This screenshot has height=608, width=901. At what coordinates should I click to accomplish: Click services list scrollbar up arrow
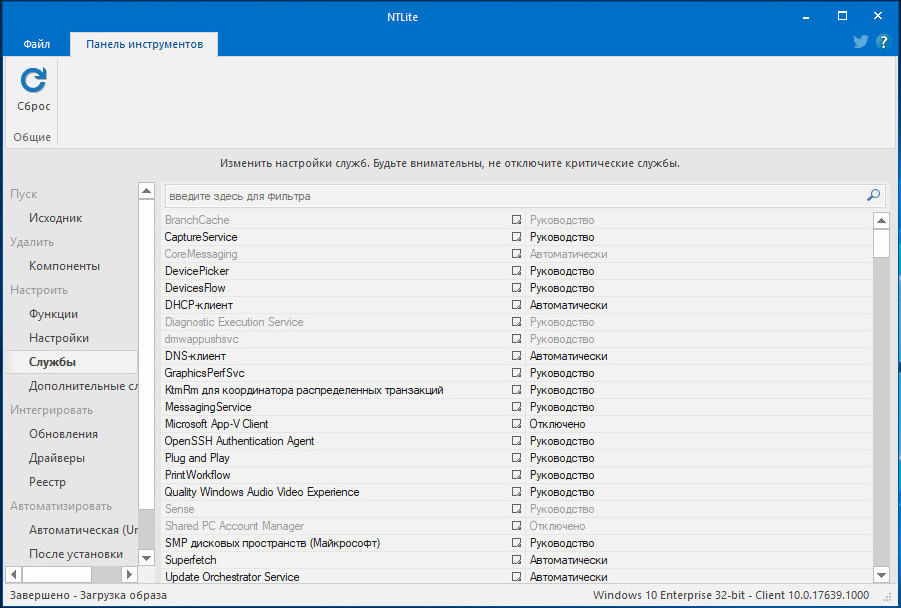[881, 220]
